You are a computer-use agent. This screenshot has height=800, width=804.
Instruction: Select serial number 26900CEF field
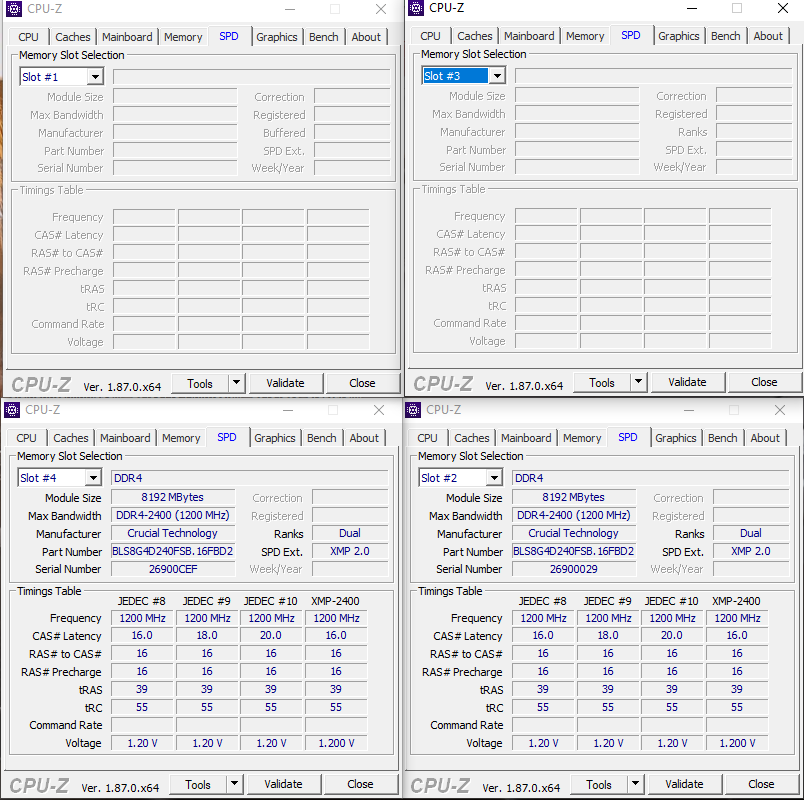pos(173,569)
